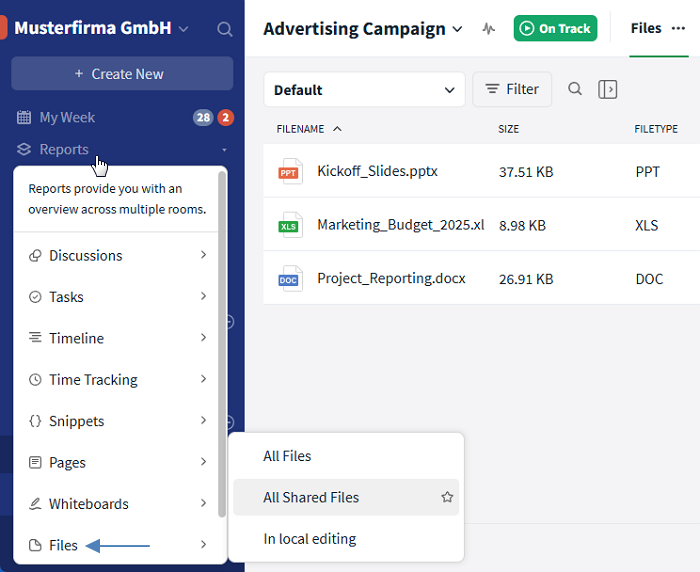Click the Files page icon in Reports menu
Image resolution: width=700 pixels, height=572 pixels.
[35, 545]
